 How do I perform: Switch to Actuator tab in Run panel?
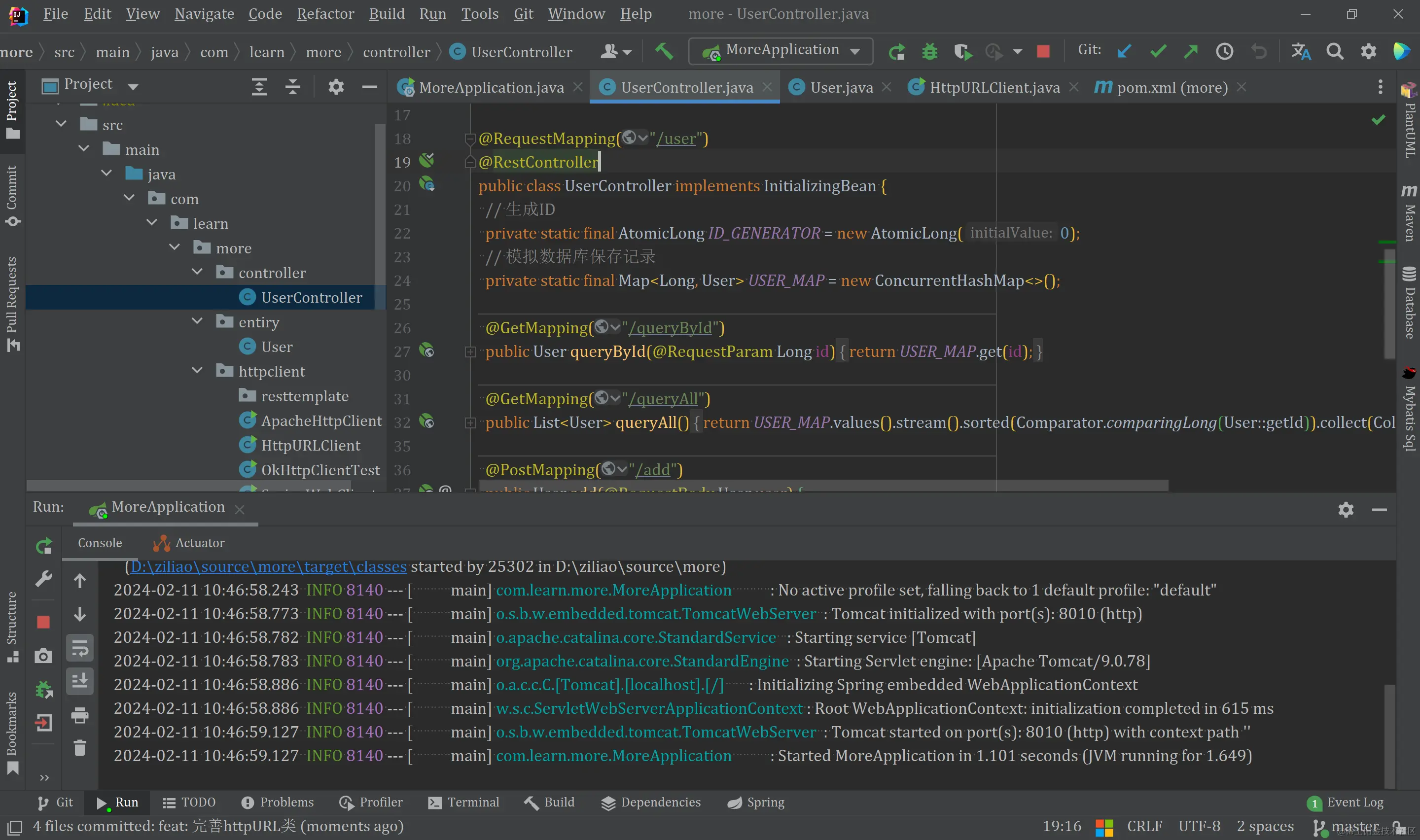(x=188, y=543)
